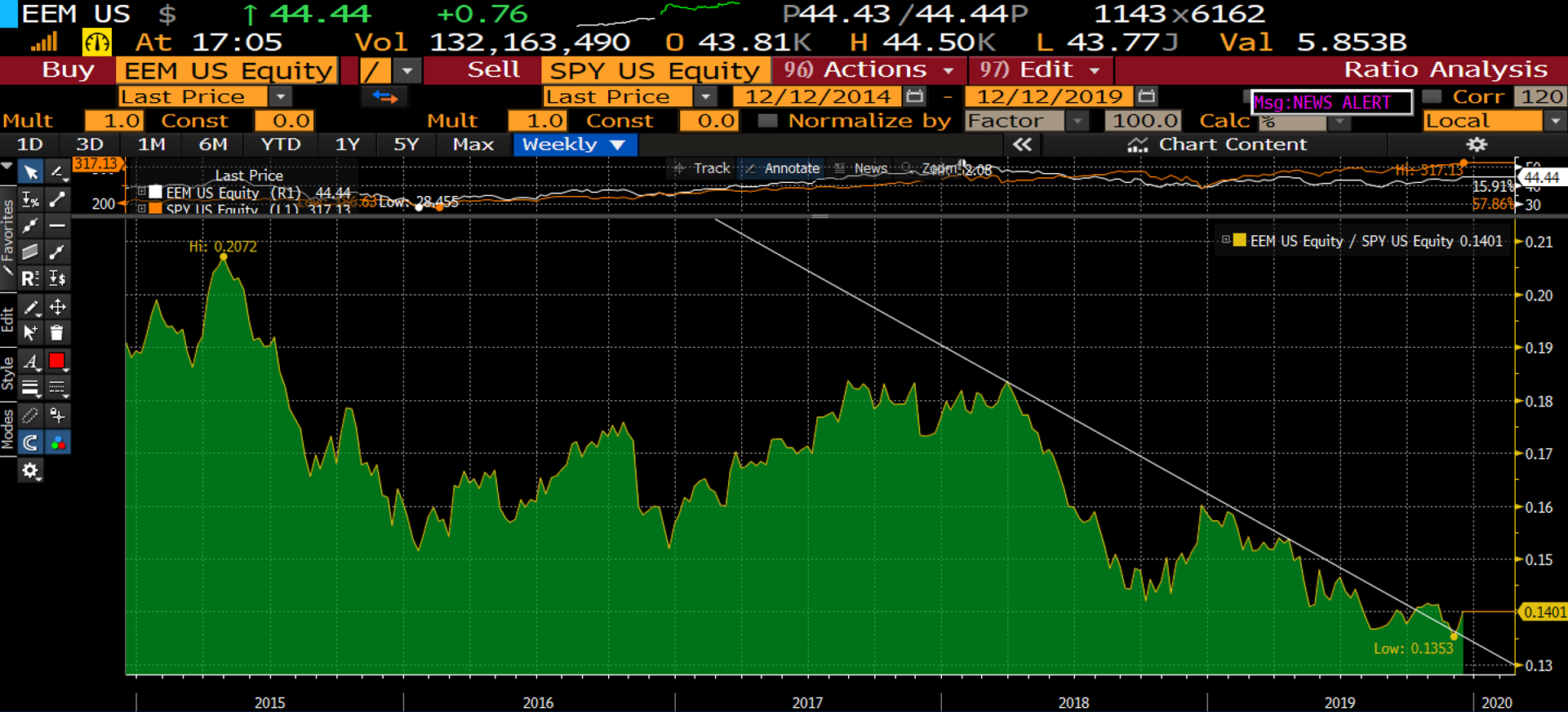Open the division operator dropdown
Screen dimensions: 1568x712
(x=407, y=71)
